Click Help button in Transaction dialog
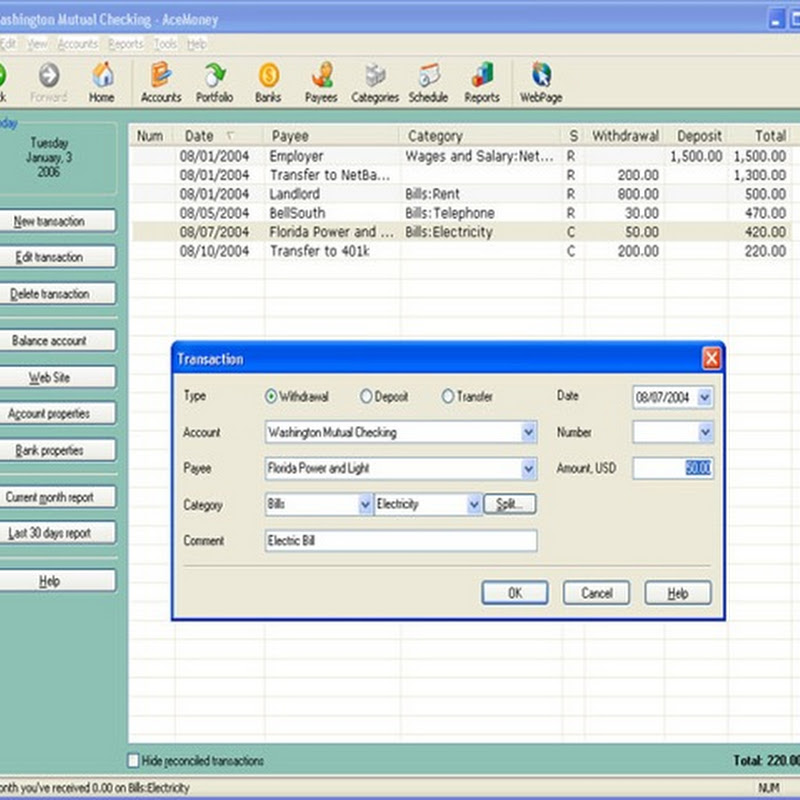Screen dimensions: 800x800 678,593
